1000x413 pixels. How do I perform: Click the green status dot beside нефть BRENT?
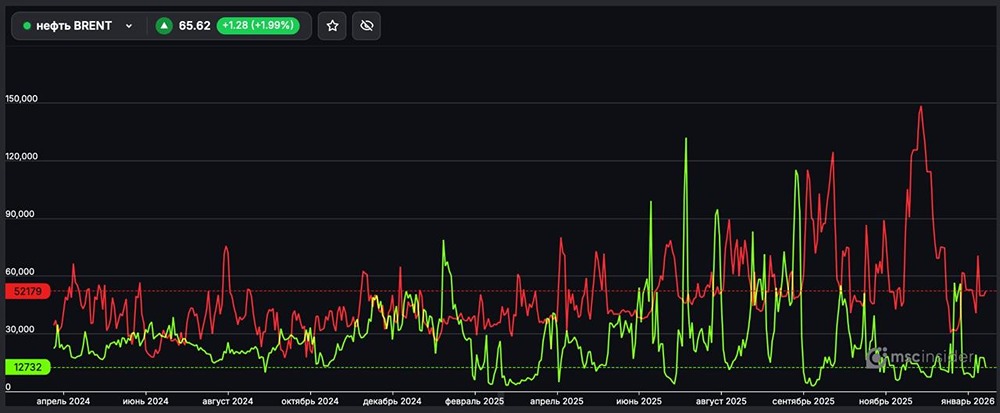(x=27, y=26)
